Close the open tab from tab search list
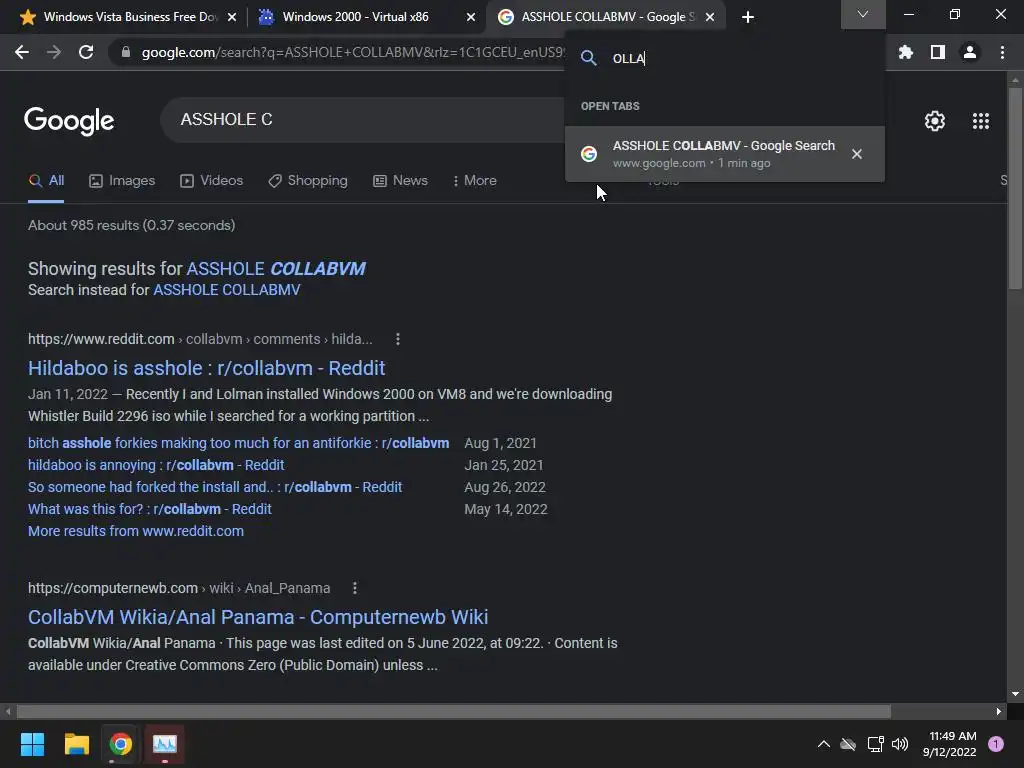 tap(857, 153)
